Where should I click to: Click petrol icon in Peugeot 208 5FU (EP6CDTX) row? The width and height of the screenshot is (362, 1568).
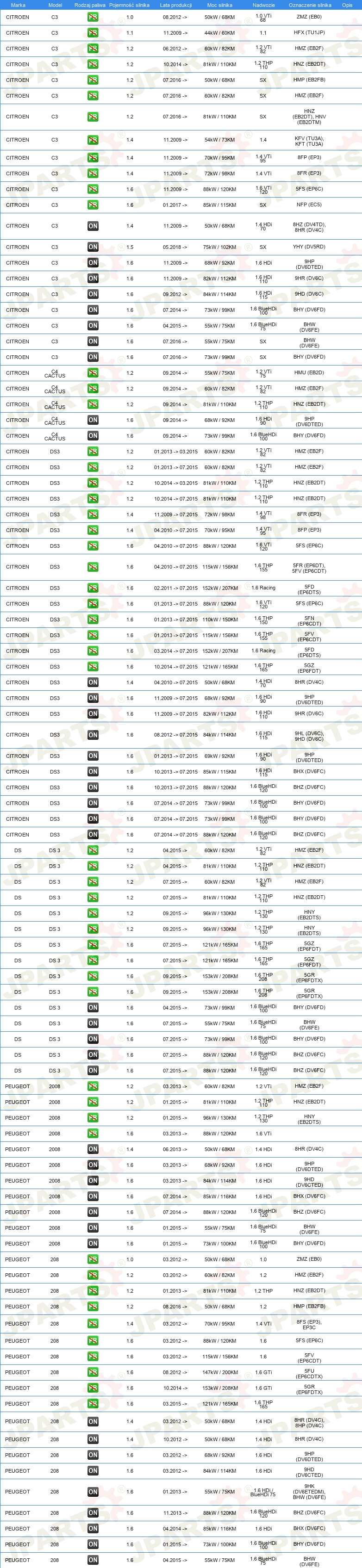pyautogui.click(x=93, y=1373)
